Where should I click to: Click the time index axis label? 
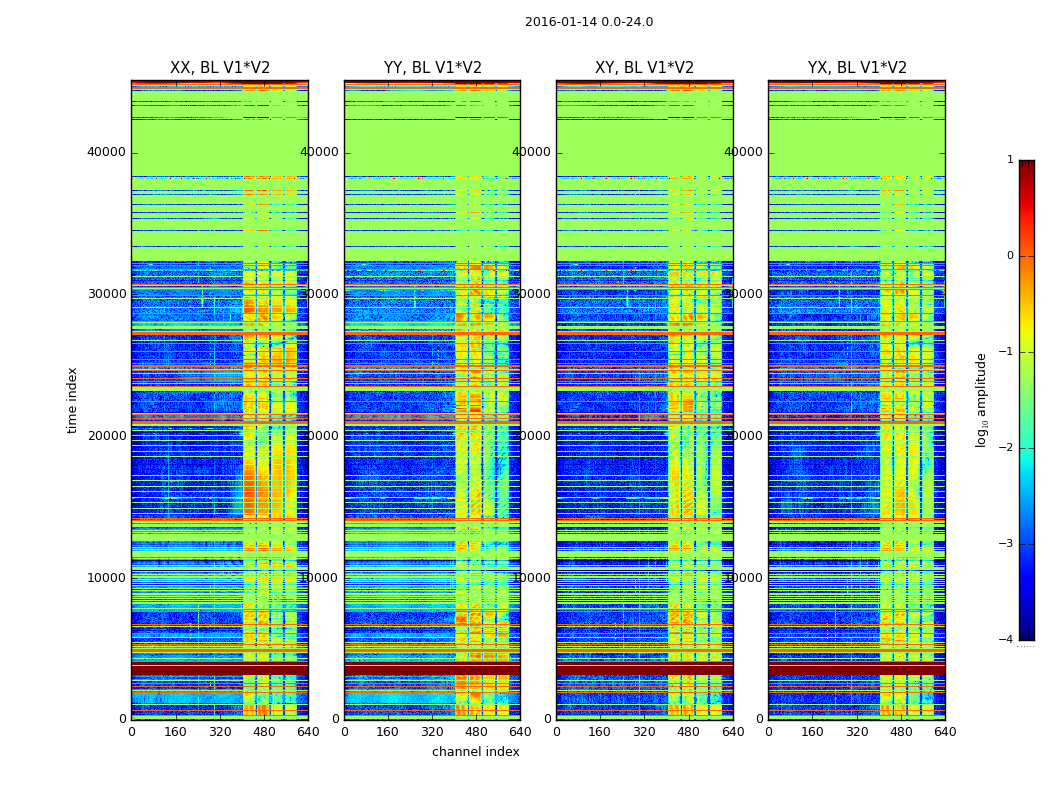(x=72, y=400)
